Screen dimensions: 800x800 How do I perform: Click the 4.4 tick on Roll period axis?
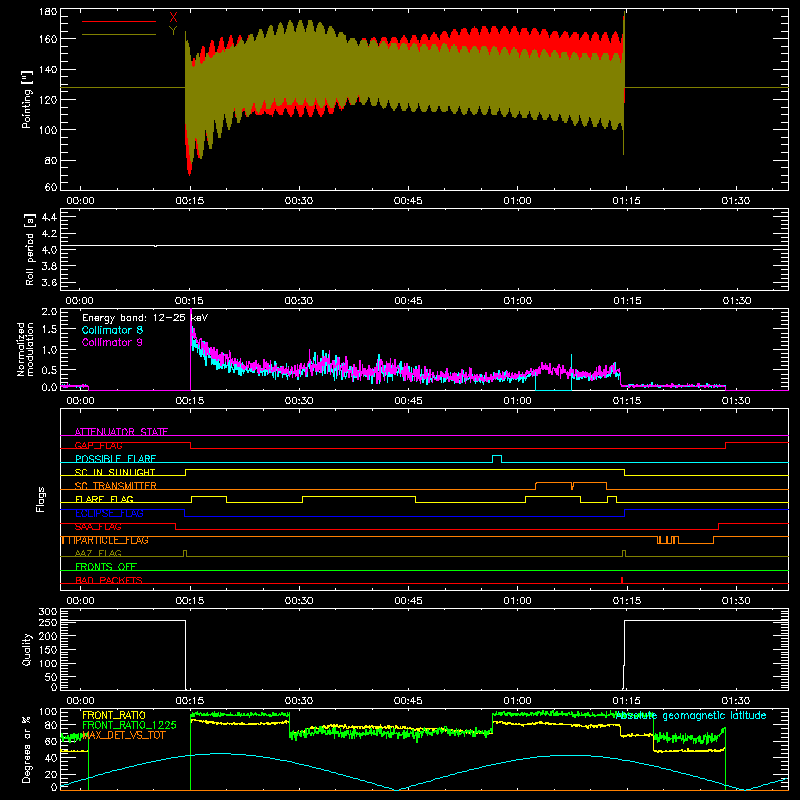point(49,217)
